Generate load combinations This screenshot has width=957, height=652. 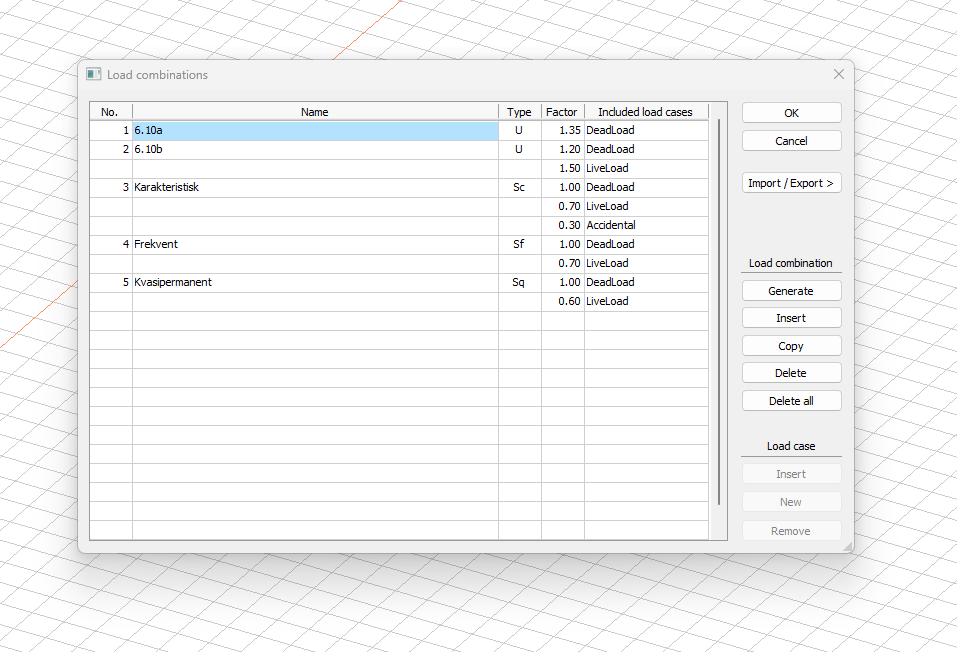tap(791, 291)
